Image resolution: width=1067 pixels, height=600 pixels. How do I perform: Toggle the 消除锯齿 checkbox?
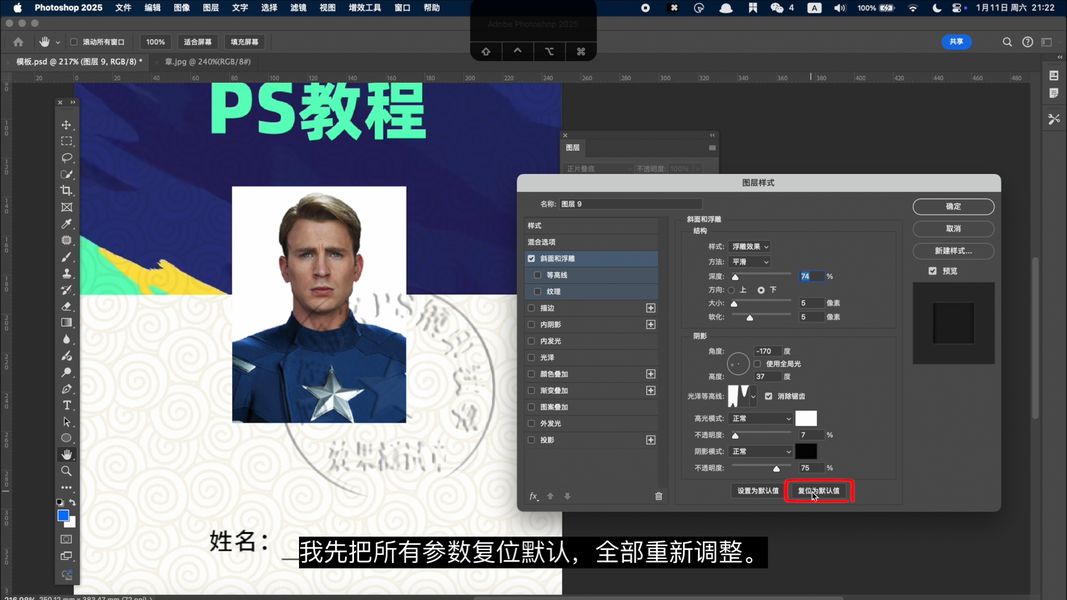coord(769,396)
